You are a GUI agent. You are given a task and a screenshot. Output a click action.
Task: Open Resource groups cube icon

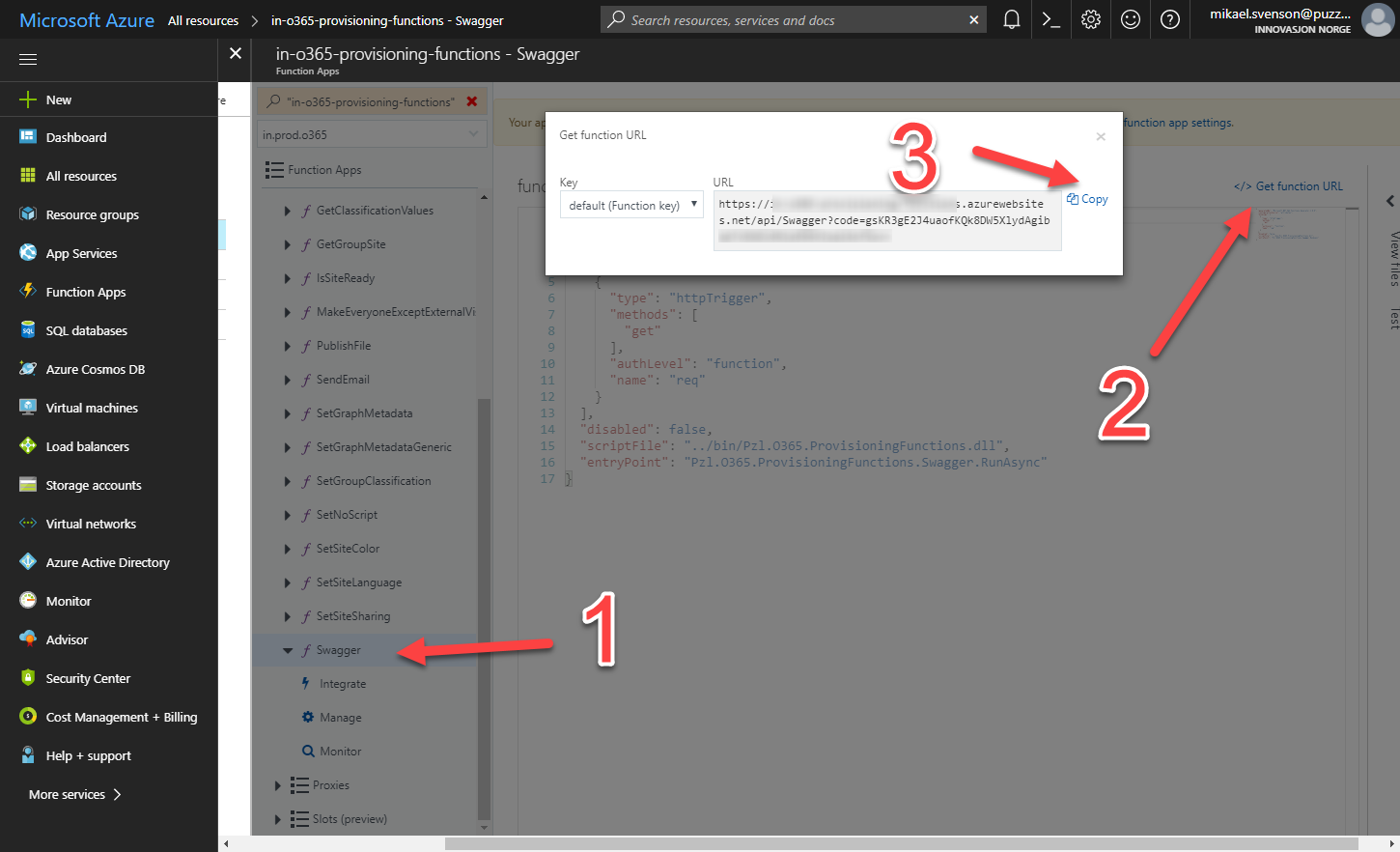tap(28, 214)
